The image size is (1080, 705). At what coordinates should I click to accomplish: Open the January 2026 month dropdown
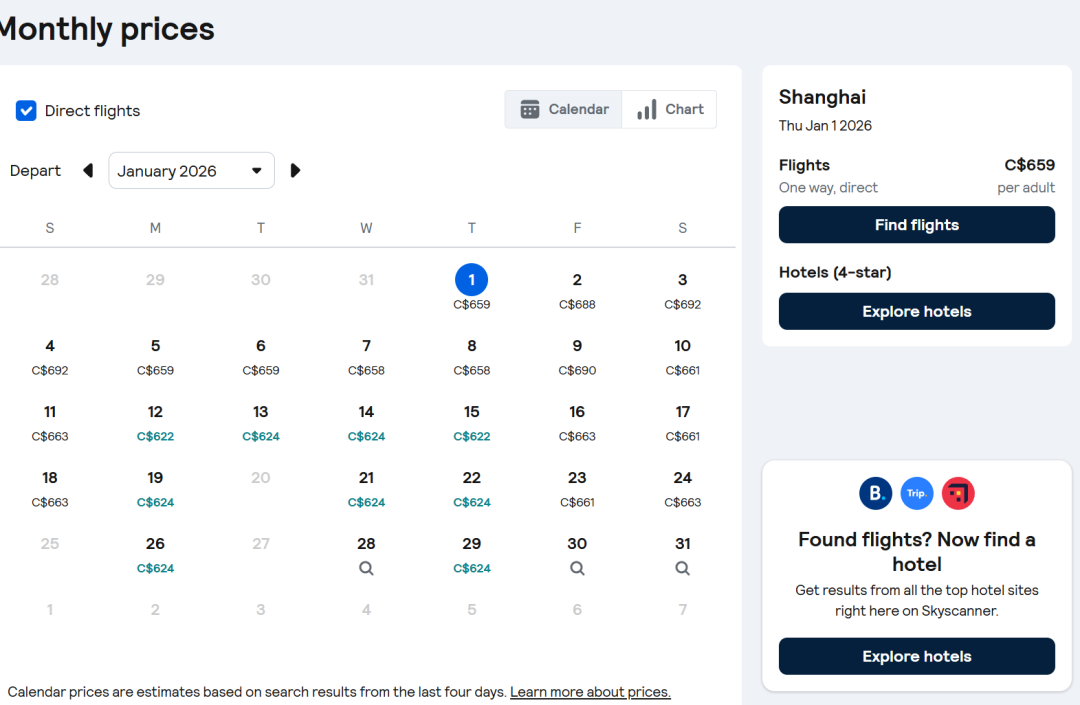pyautogui.click(x=191, y=171)
